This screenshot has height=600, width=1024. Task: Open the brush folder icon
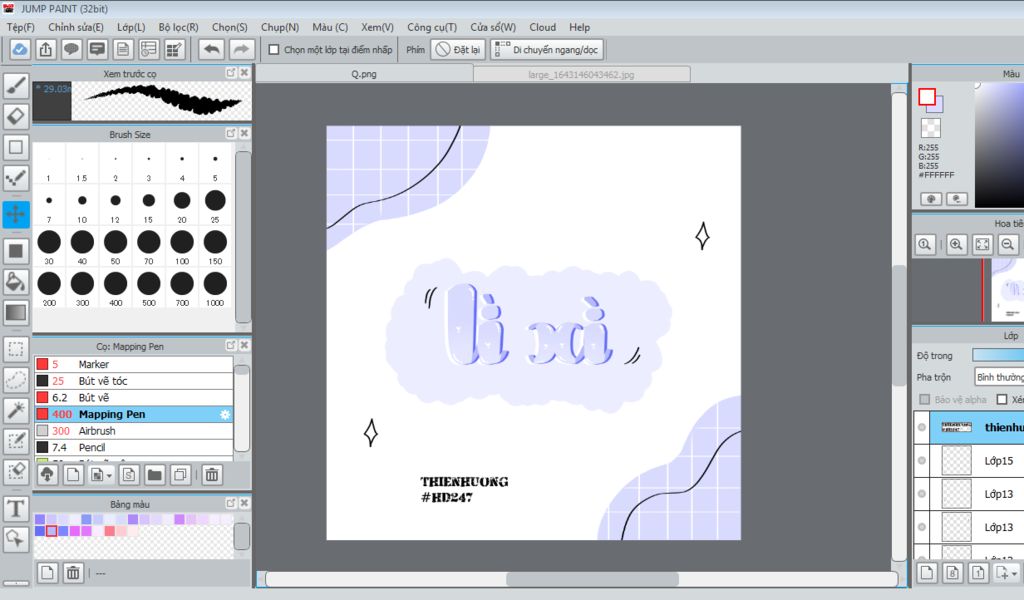point(155,475)
